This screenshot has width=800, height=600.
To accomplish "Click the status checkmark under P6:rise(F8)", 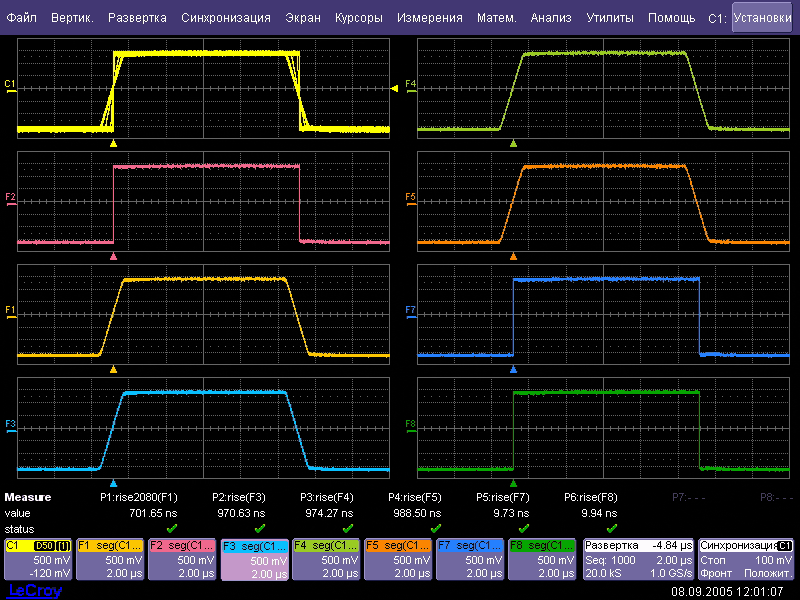I will pyautogui.click(x=611, y=527).
